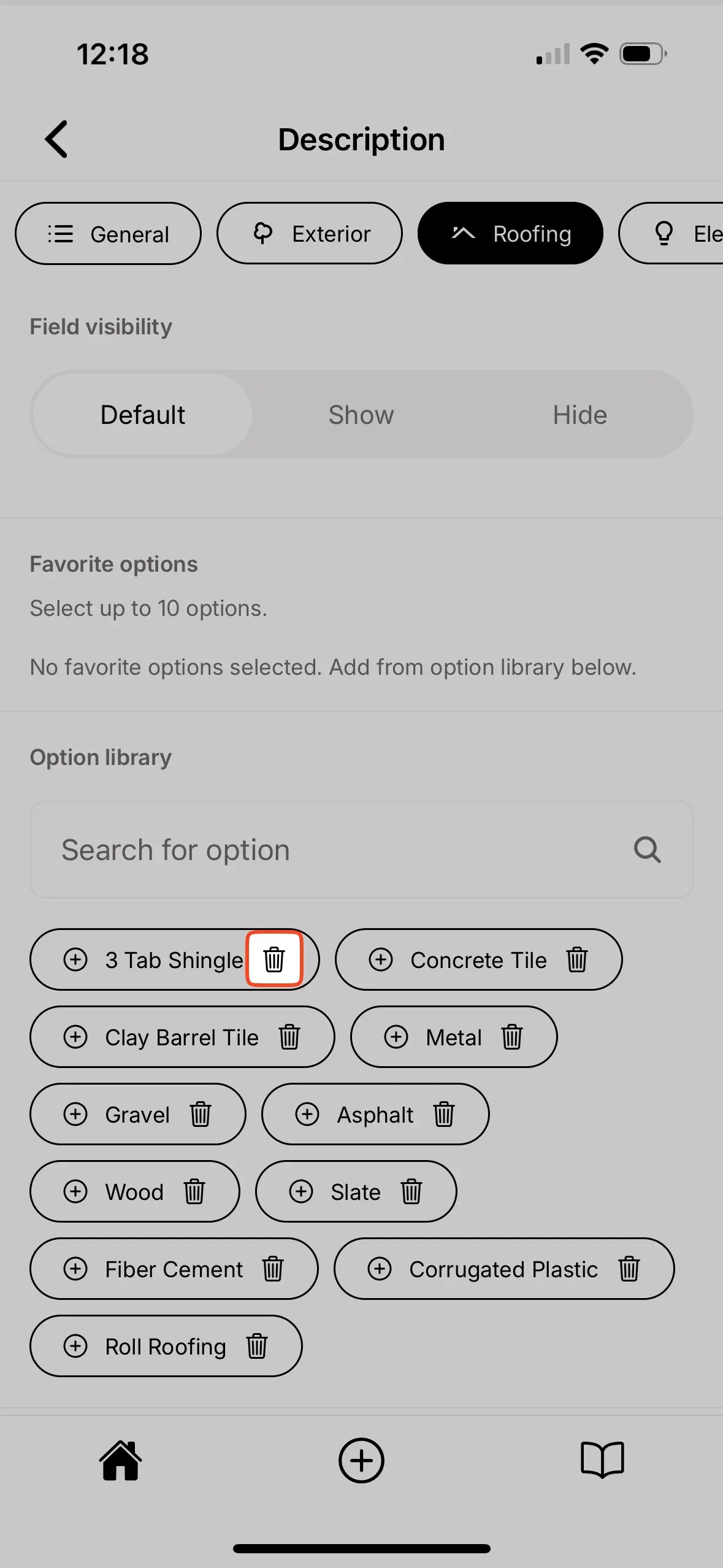Select Show for field visibility
Viewport: 723px width, 1568px height.
tap(361, 414)
